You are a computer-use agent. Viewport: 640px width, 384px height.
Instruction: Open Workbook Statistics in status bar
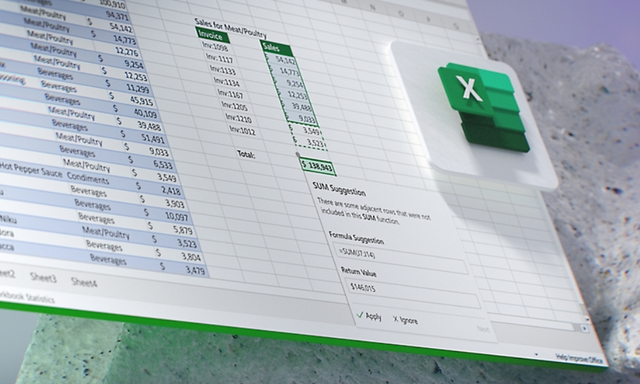(x=27, y=297)
